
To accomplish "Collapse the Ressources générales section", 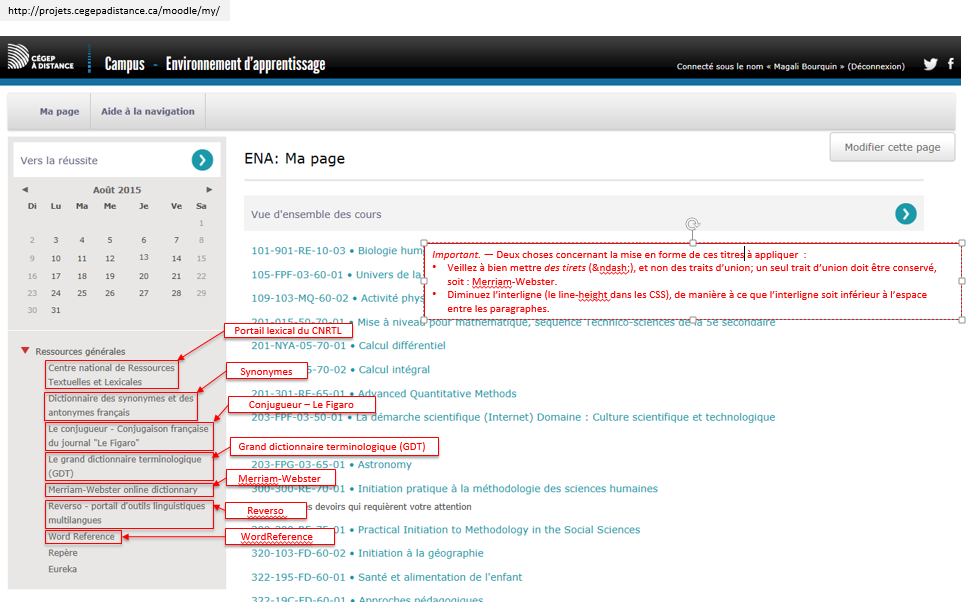I will 25,351.
